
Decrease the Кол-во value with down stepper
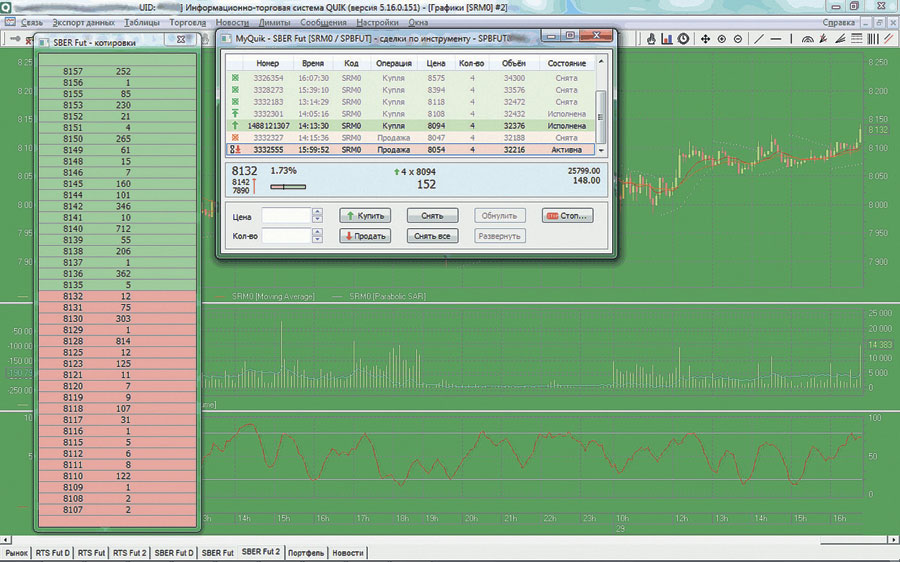pyautogui.click(x=317, y=240)
